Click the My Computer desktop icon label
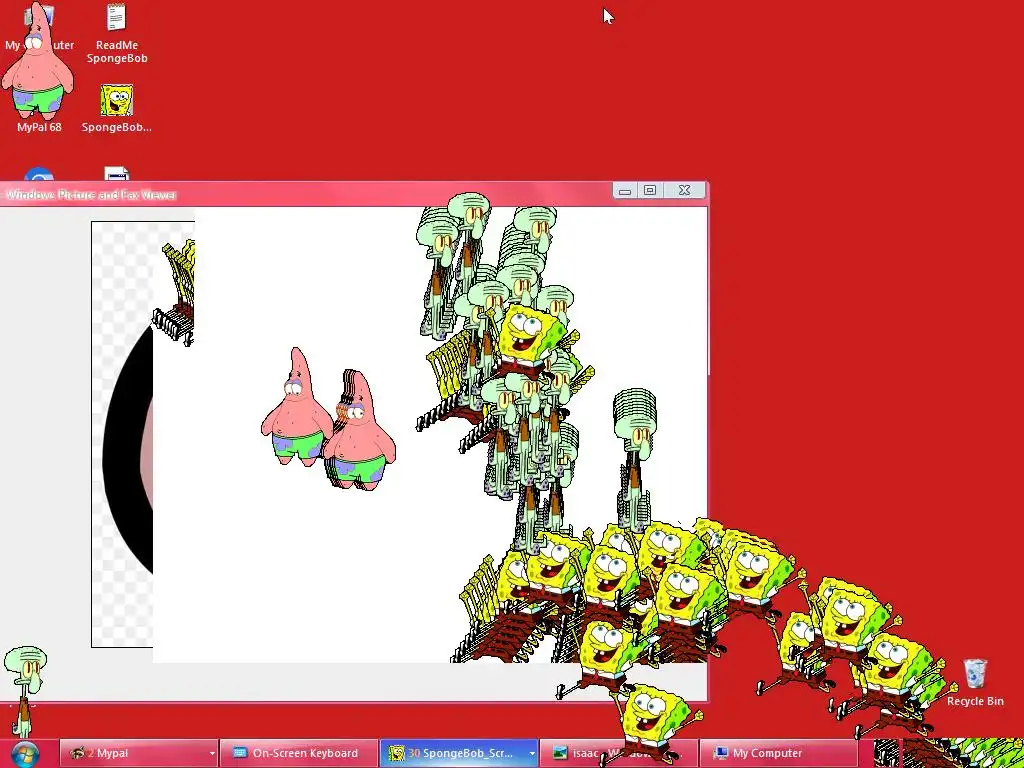This screenshot has width=1024, height=768. tap(39, 45)
